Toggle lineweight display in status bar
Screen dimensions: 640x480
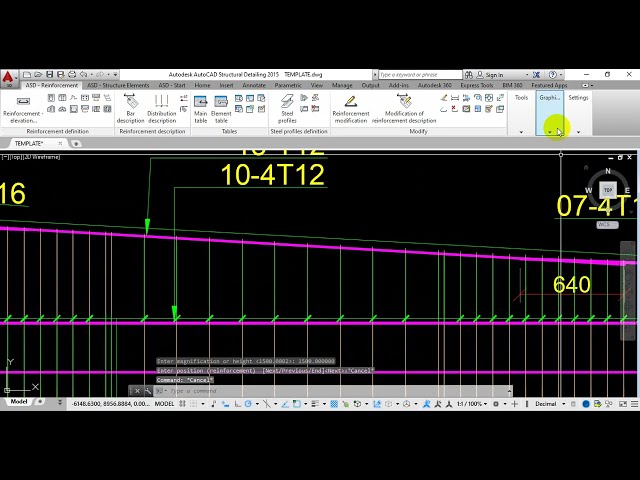point(315,404)
